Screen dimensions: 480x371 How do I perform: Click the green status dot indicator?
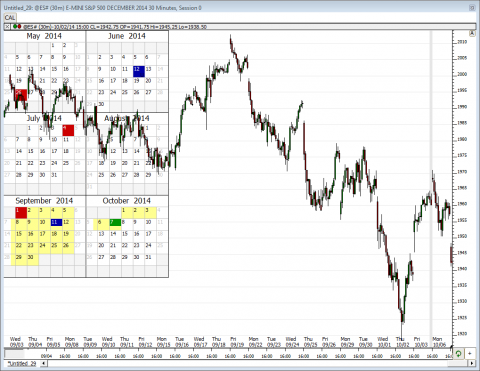click(15, 26)
